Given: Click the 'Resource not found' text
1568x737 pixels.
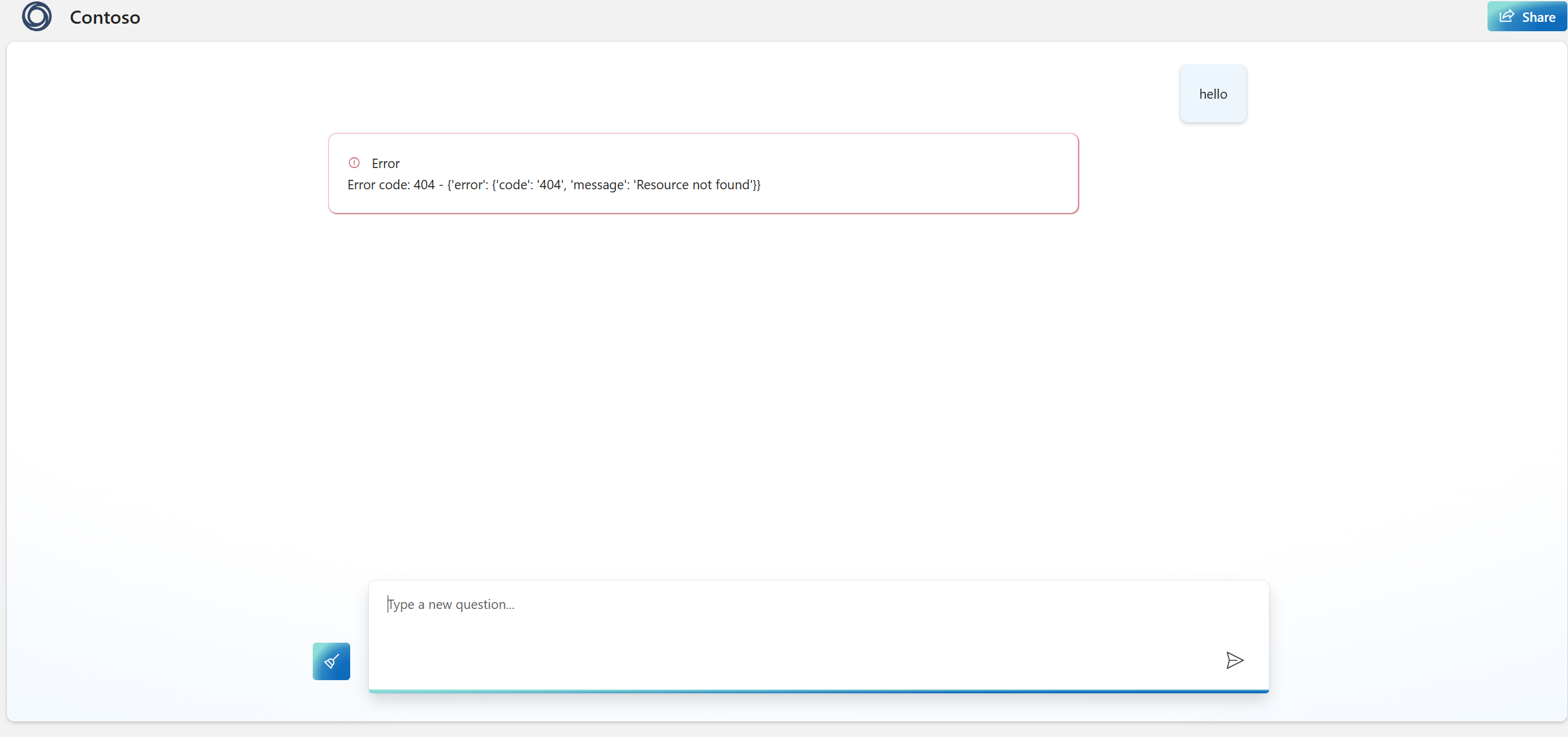Looking at the screenshot, I should click(x=693, y=185).
